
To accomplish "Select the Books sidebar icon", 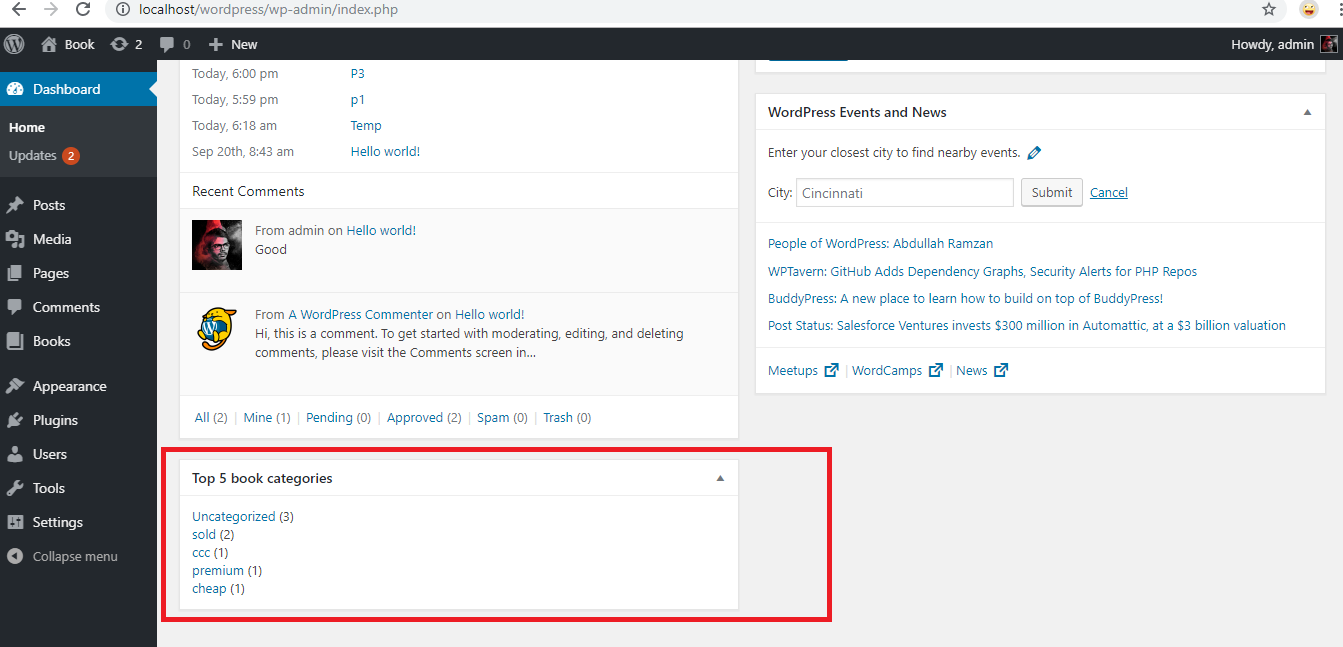I will tap(22, 341).
